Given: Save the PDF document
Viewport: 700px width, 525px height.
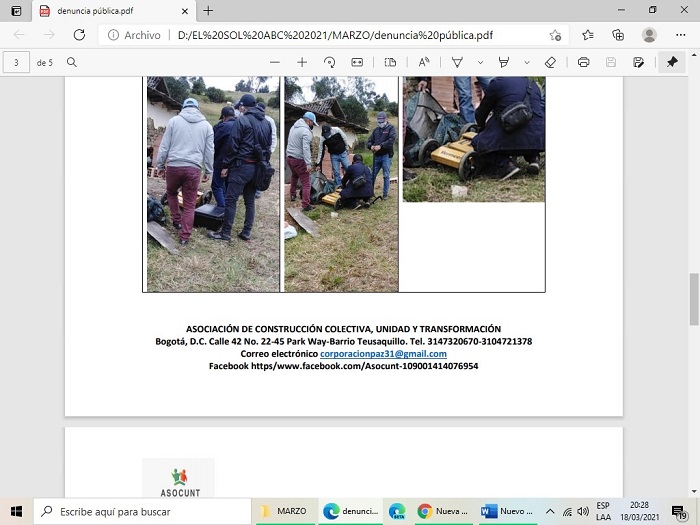Looking at the screenshot, I should (611, 62).
